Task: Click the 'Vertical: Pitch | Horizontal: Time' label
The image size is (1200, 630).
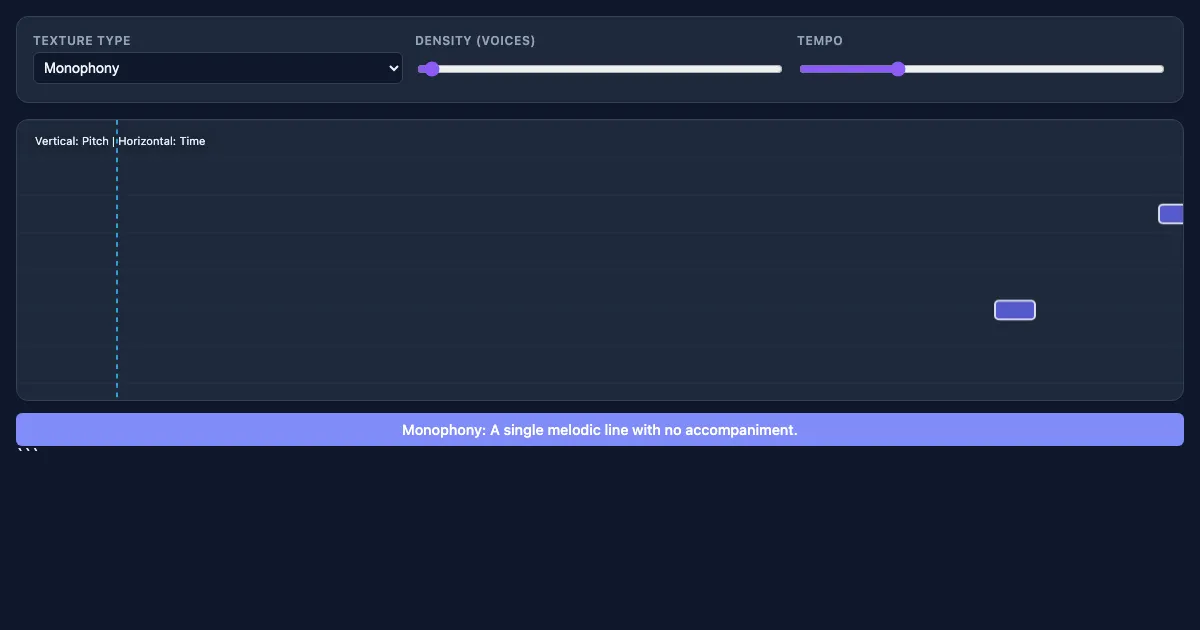Action: [x=120, y=141]
